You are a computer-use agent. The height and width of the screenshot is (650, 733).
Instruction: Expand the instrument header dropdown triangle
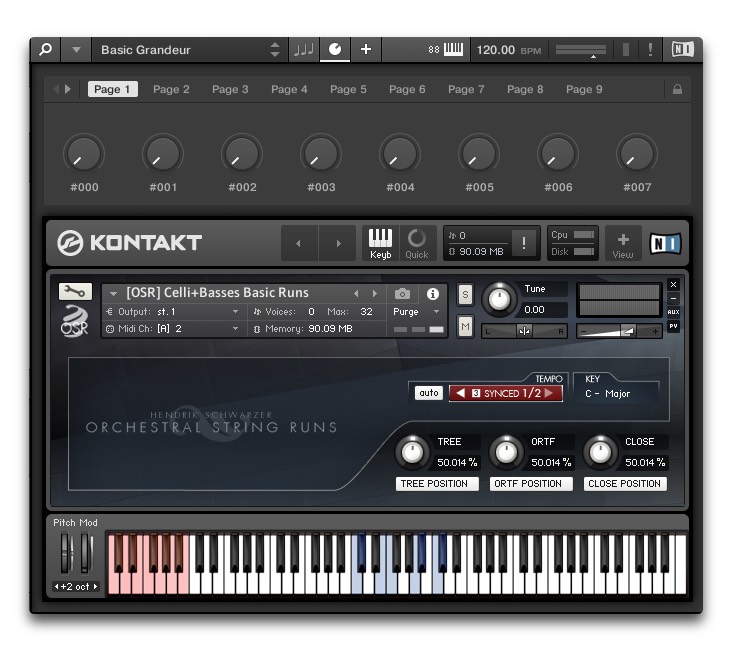pyautogui.click(x=113, y=294)
